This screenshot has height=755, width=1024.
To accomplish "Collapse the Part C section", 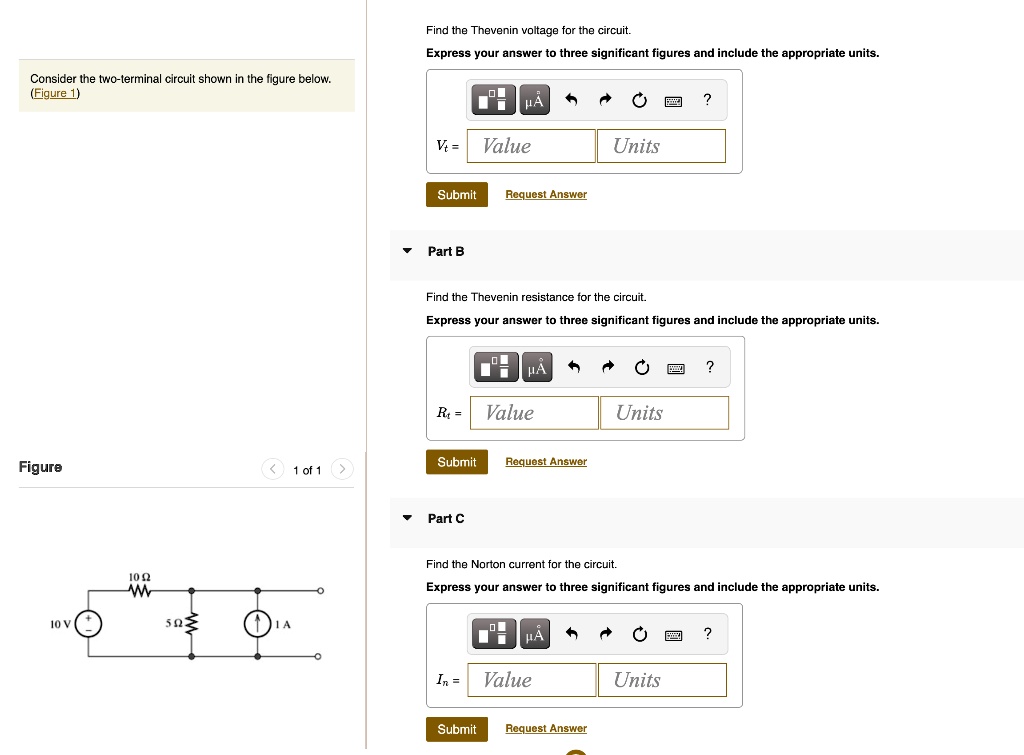I will click(x=407, y=518).
